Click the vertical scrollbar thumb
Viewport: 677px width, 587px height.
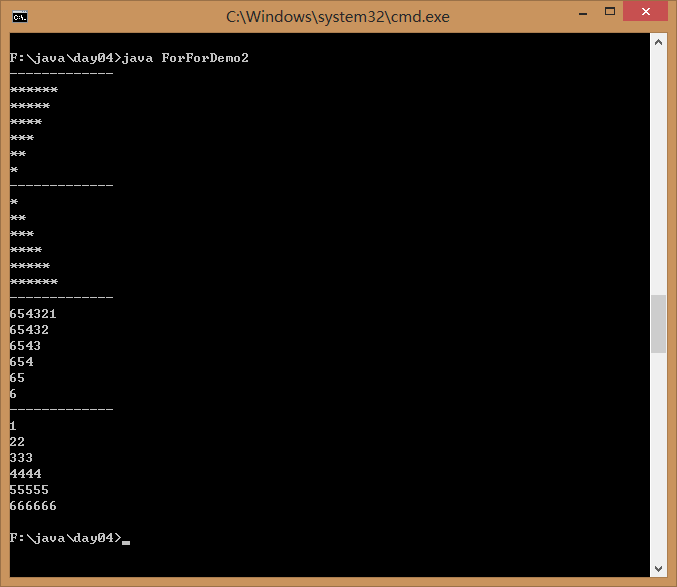[x=658, y=324]
